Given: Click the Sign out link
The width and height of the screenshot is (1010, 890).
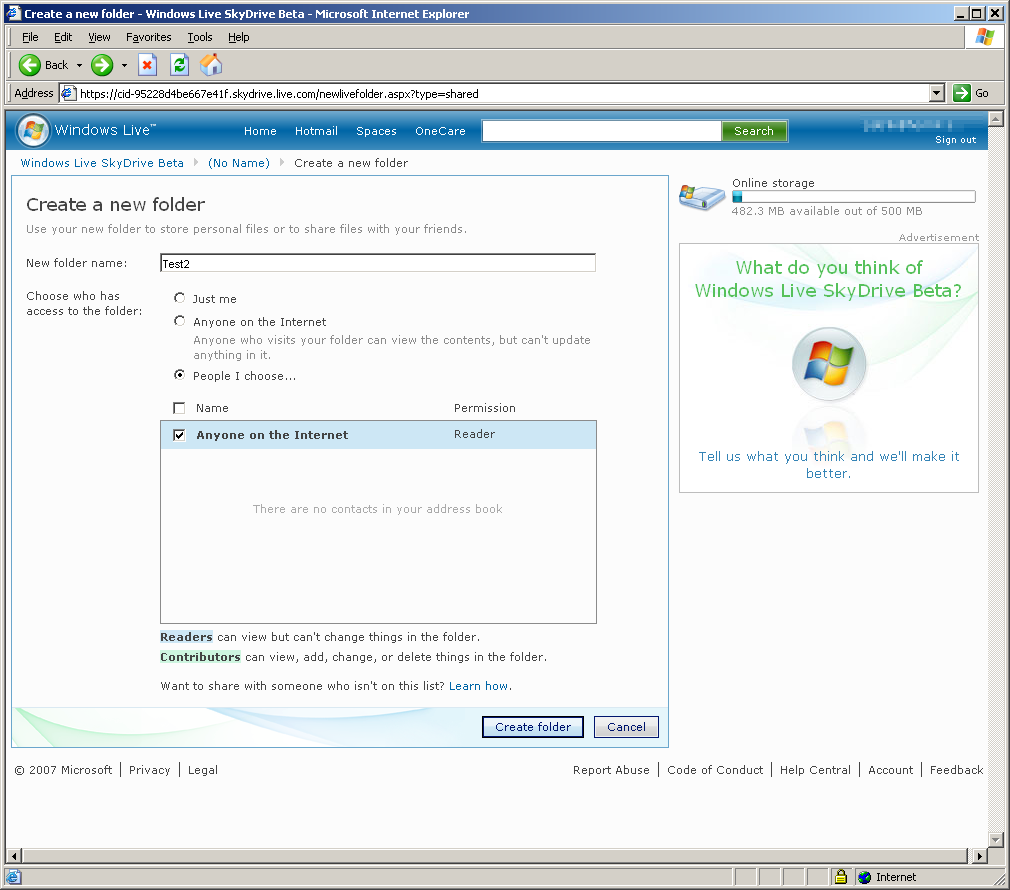Looking at the screenshot, I should click(x=955, y=140).
